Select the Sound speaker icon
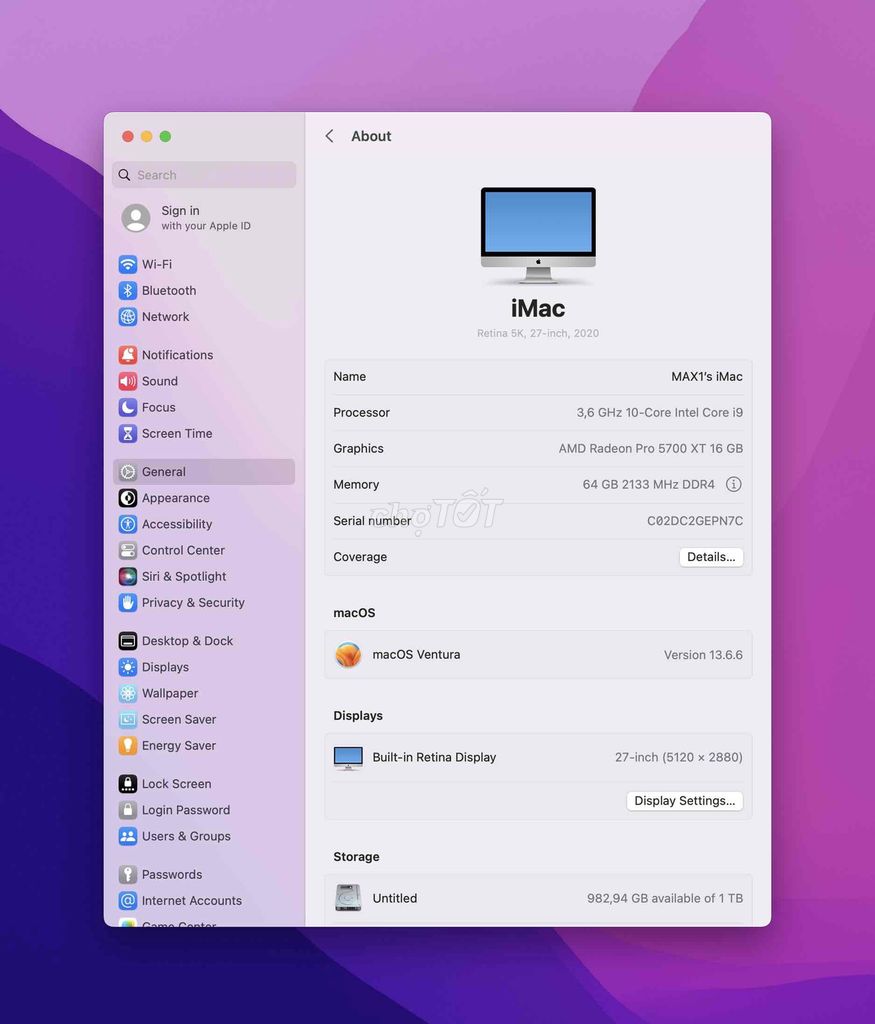The image size is (875, 1024). pos(128,381)
